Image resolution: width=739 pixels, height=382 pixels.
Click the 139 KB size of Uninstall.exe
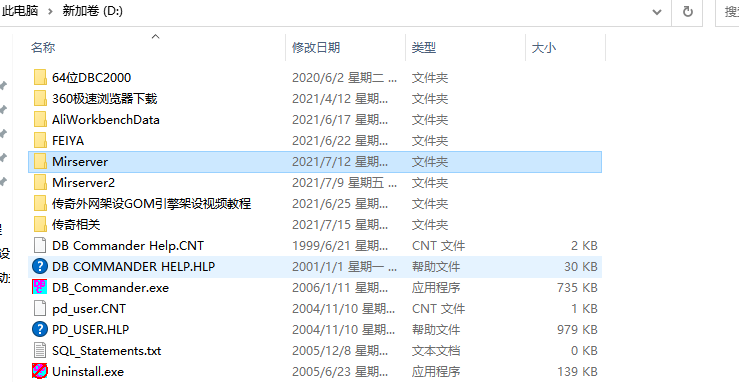click(x=577, y=371)
